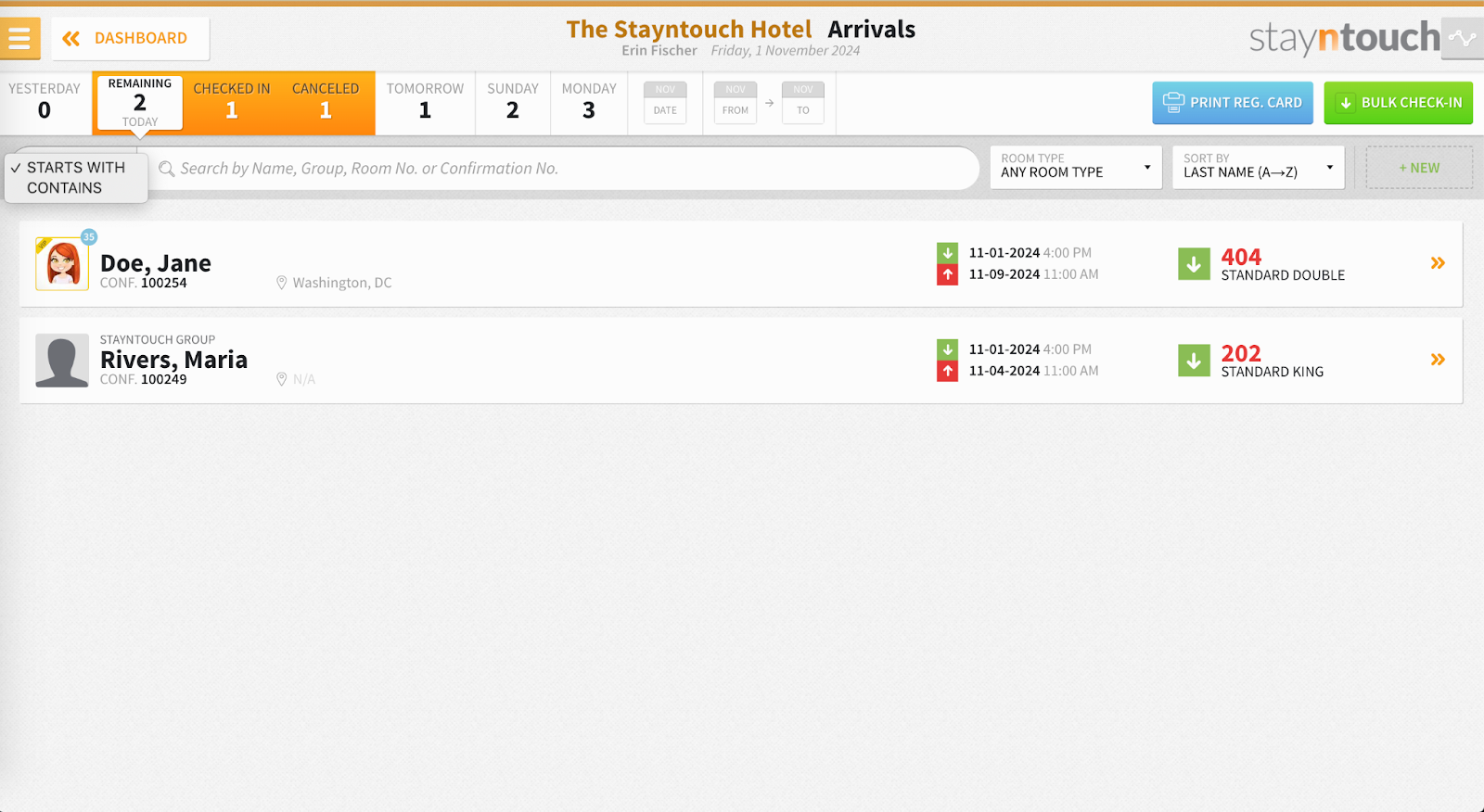The image size is (1484, 812).
Task: Click Maria Rivers' departure date 11-04-2024
Action: [1004, 371]
